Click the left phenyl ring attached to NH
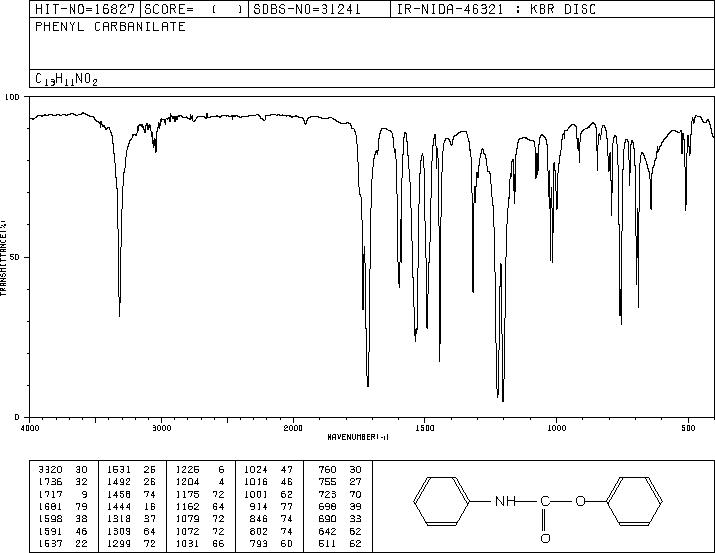The width and height of the screenshot is (715, 553). point(442,501)
